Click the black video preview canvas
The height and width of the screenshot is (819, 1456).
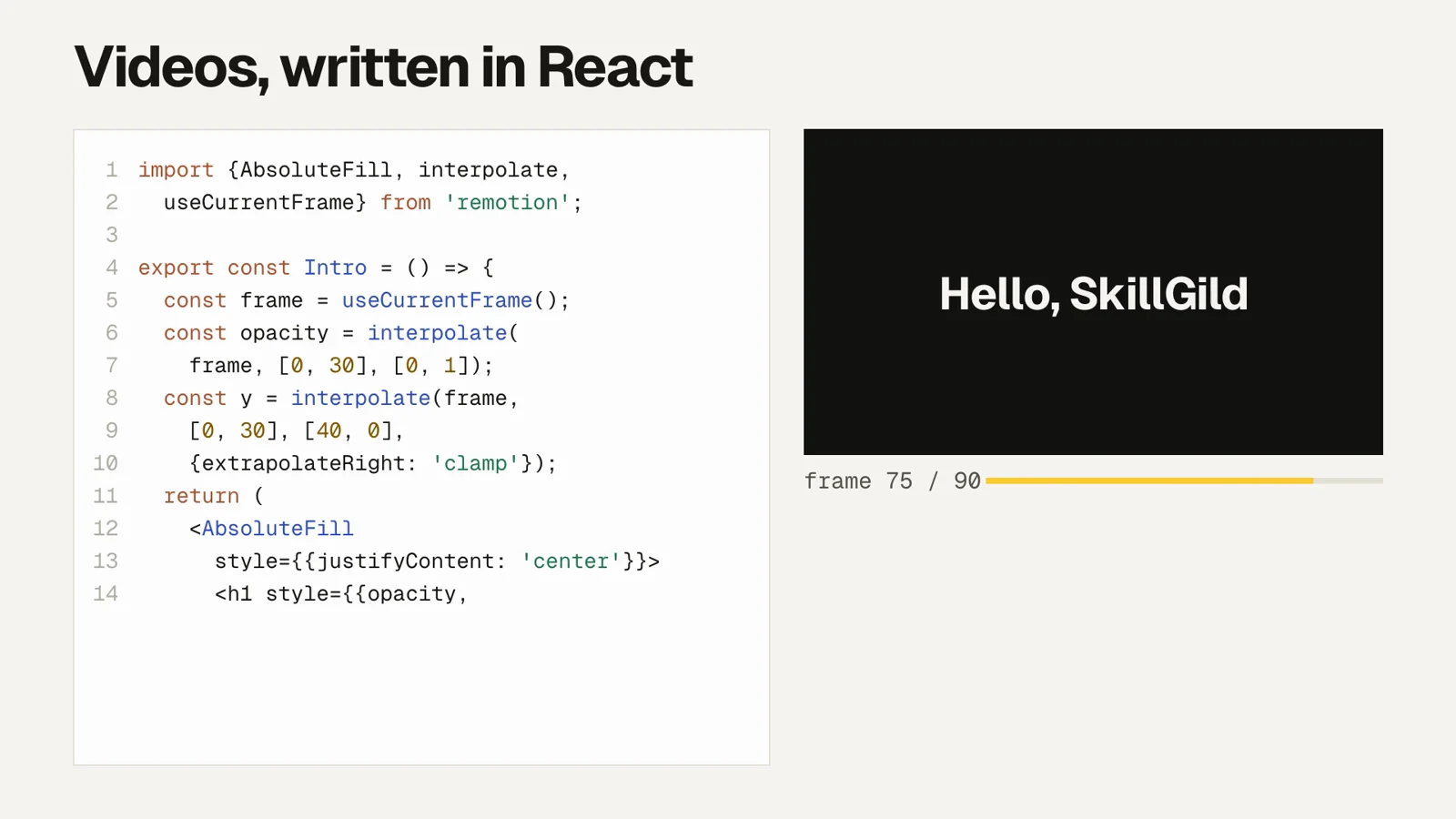pos(1093,292)
